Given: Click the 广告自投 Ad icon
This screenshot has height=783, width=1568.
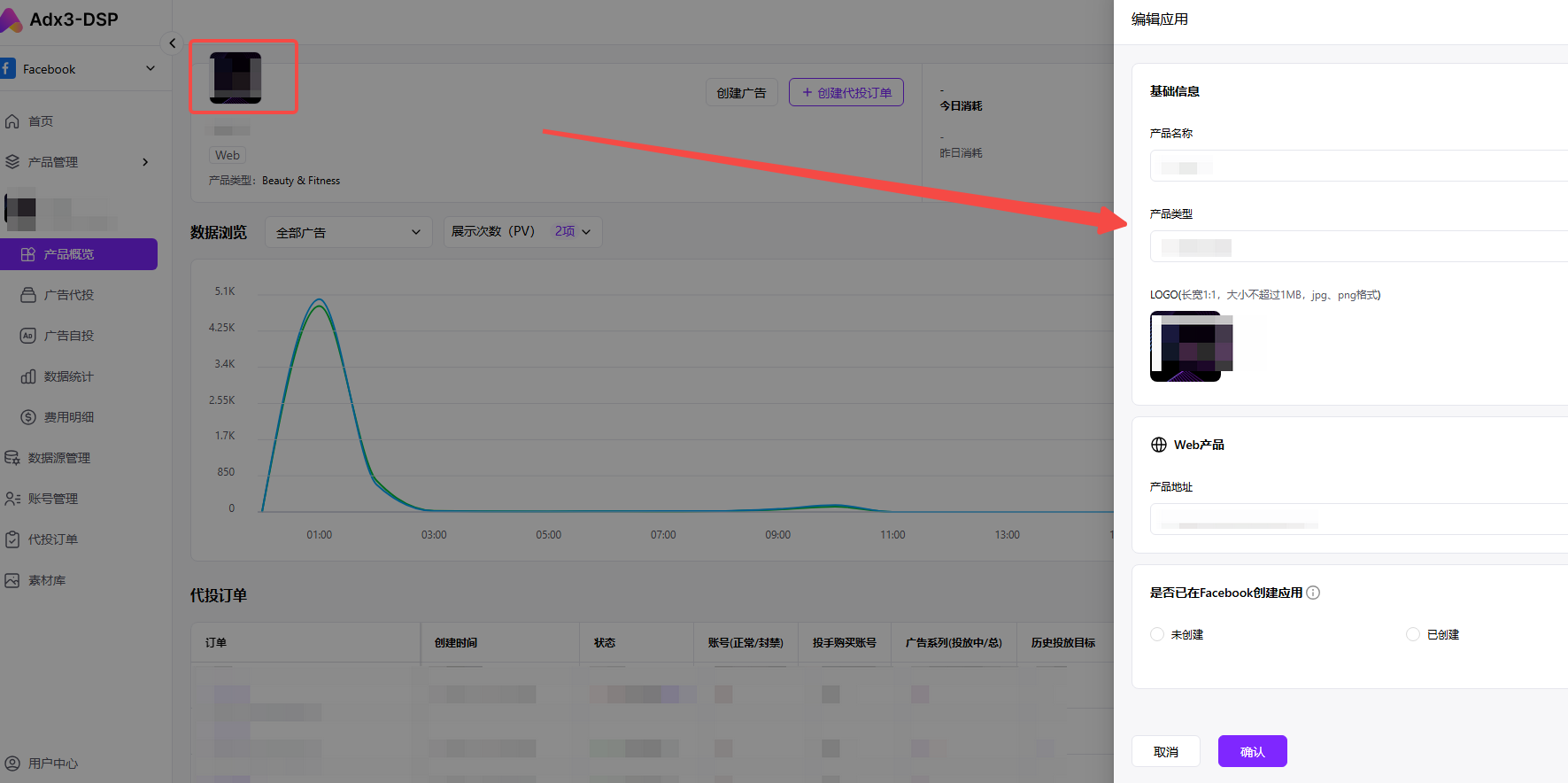Looking at the screenshot, I should (x=28, y=336).
